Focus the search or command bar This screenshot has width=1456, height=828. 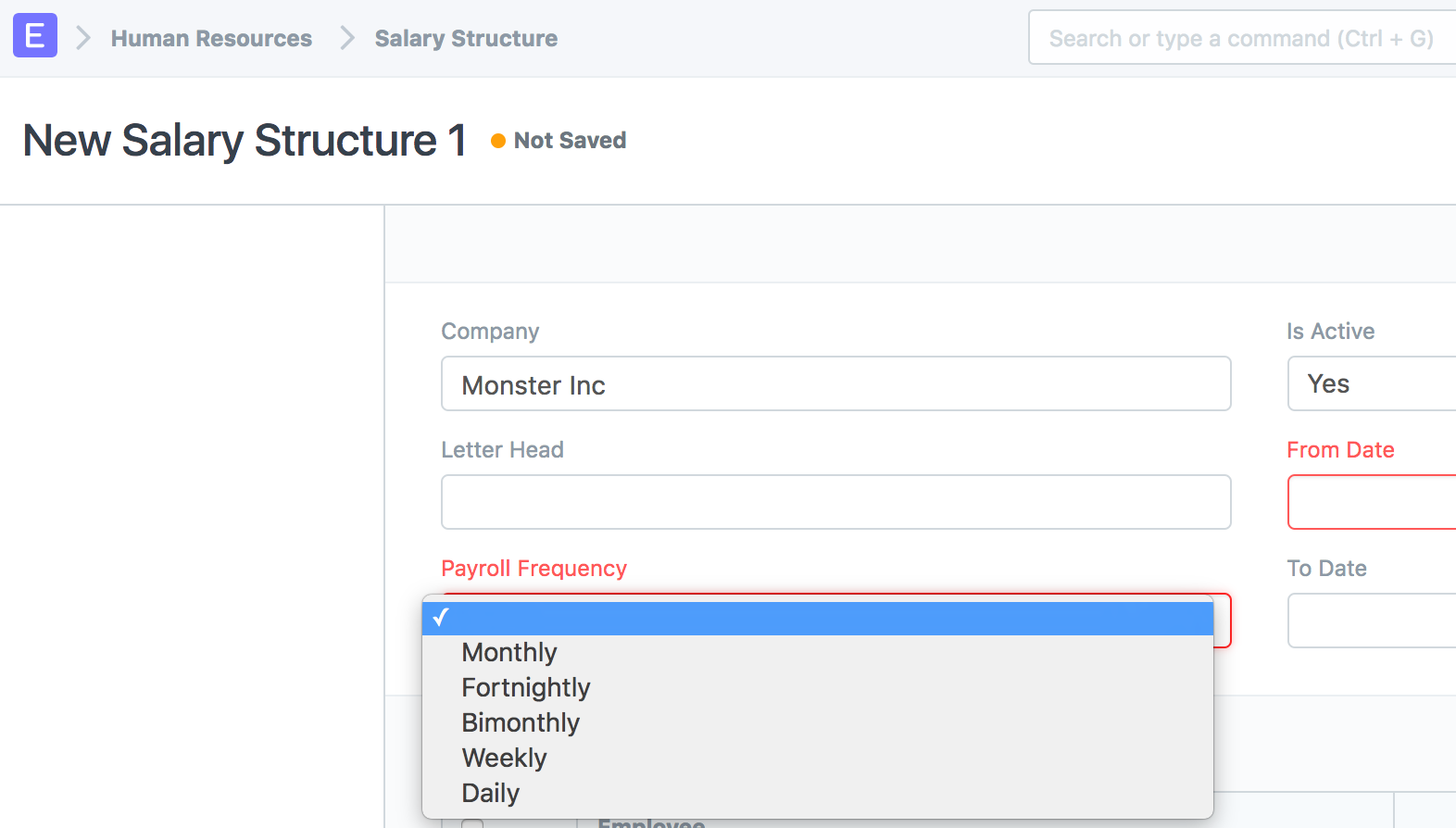[1242, 38]
